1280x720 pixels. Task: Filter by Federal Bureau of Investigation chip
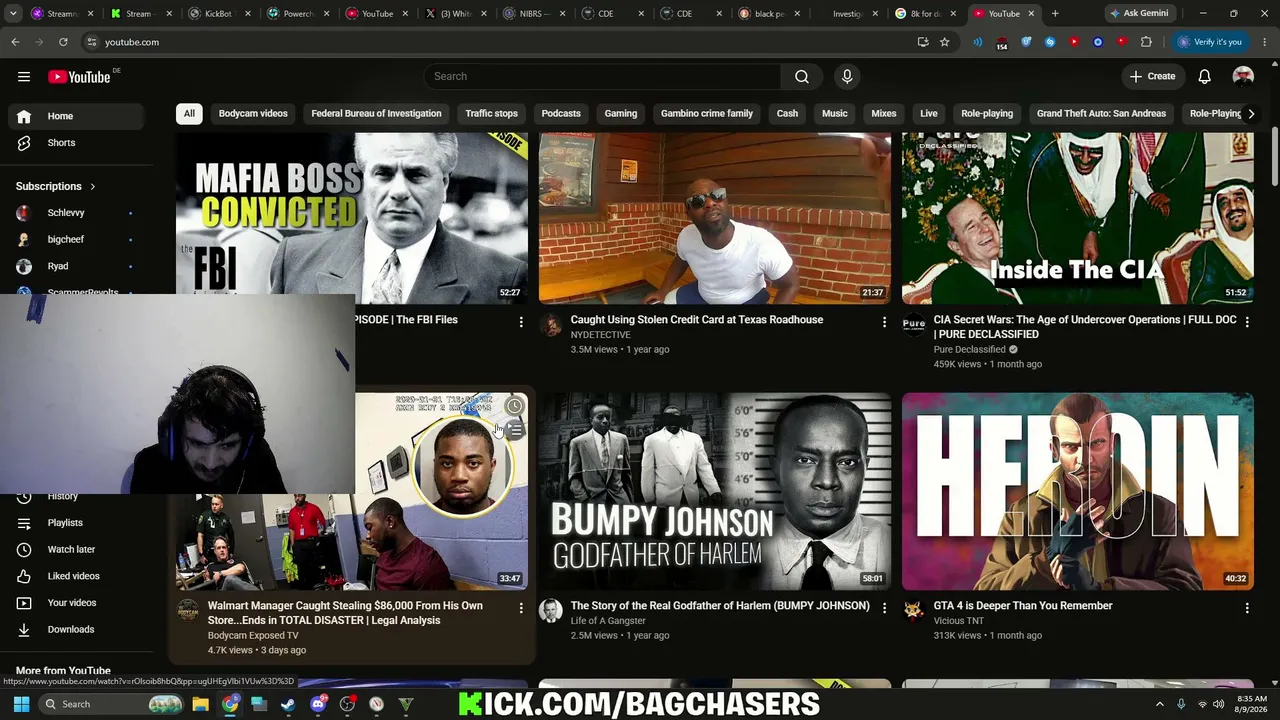click(x=376, y=114)
